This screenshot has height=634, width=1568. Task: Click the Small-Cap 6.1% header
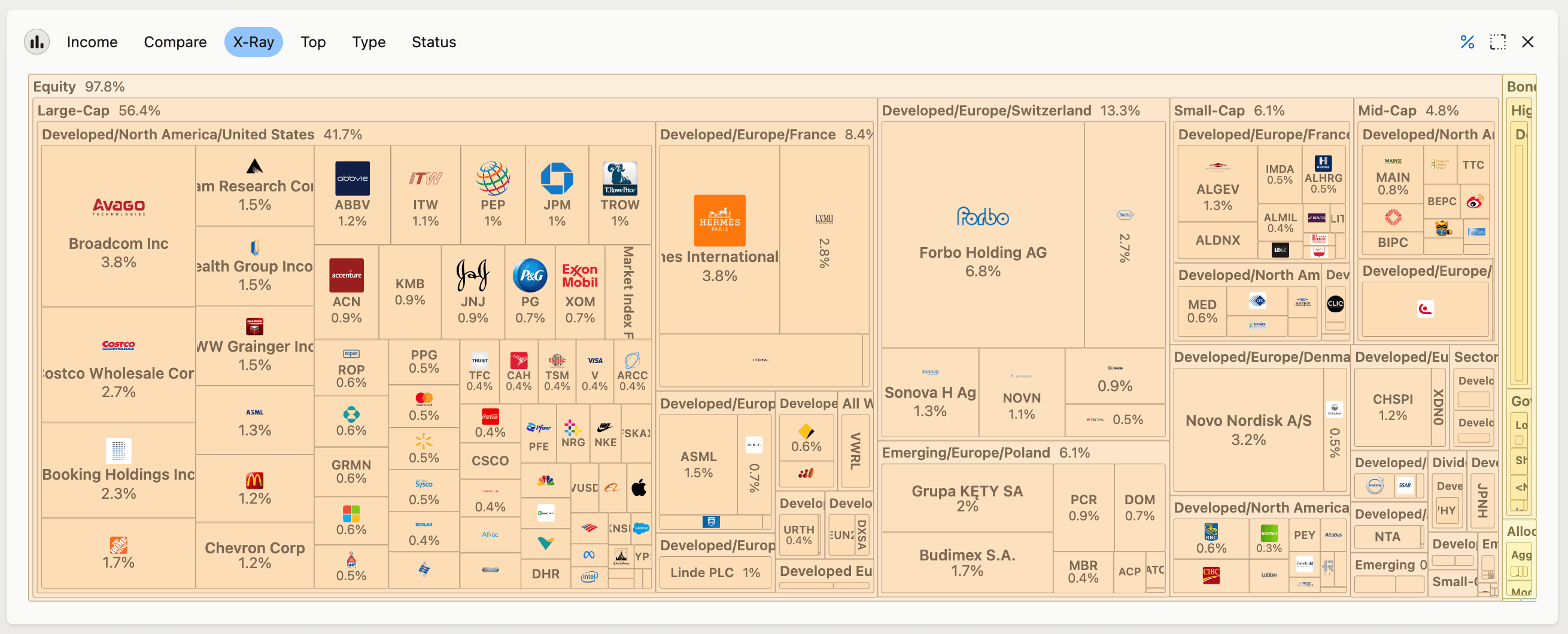(1229, 110)
